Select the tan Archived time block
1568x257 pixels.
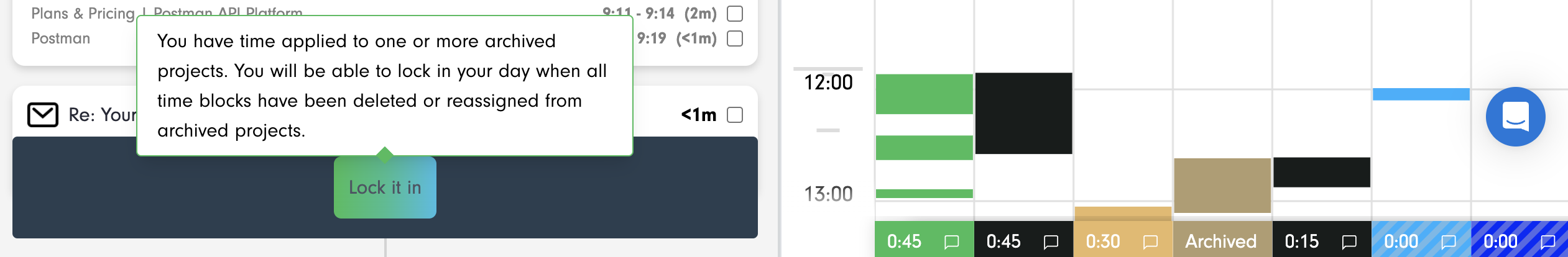1222,186
